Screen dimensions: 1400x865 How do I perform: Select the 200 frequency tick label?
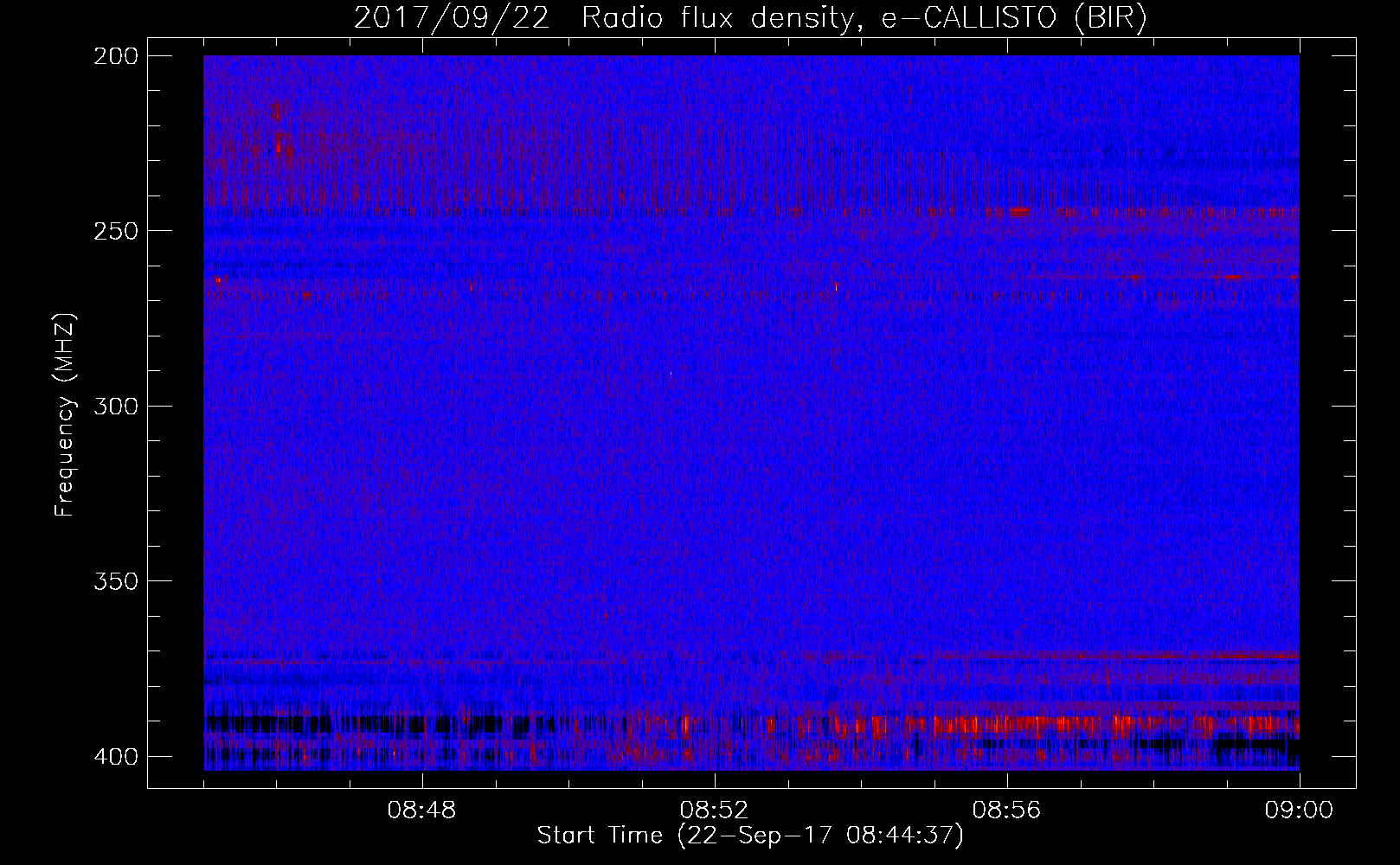pyautogui.click(x=116, y=56)
